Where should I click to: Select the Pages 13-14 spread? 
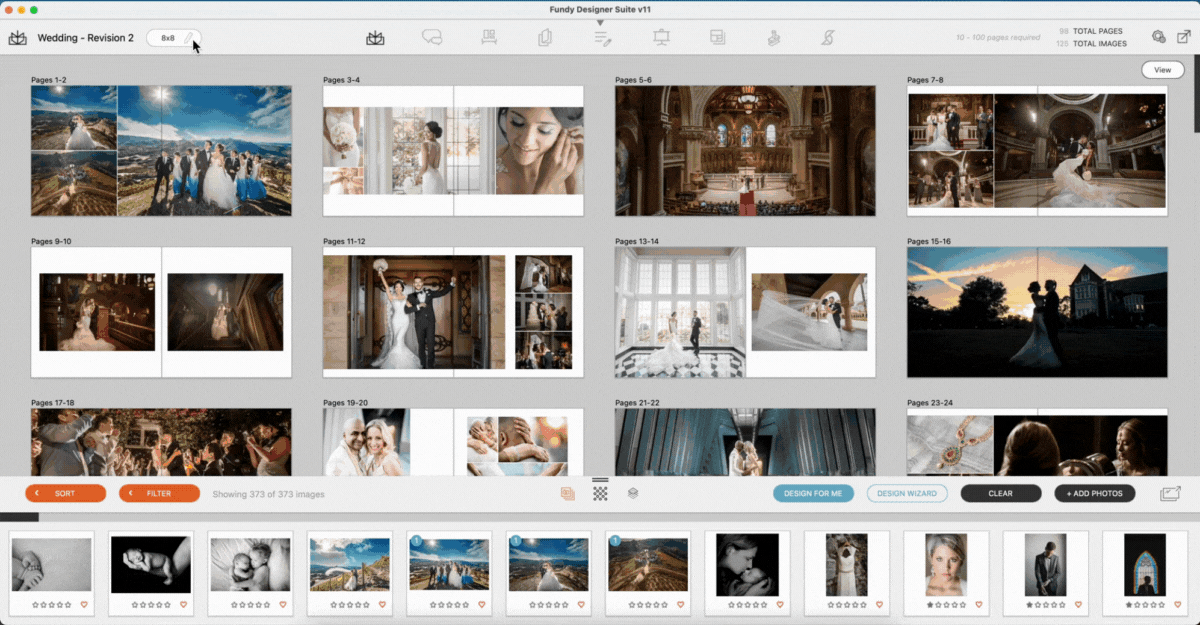point(745,312)
